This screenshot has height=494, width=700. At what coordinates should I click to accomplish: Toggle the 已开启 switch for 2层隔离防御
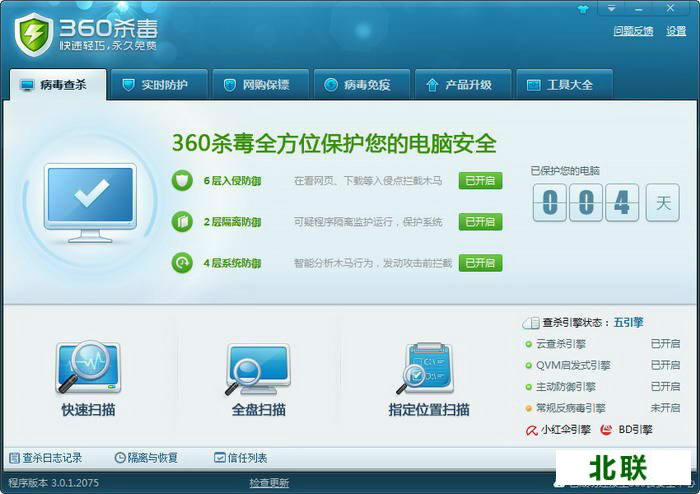point(480,221)
